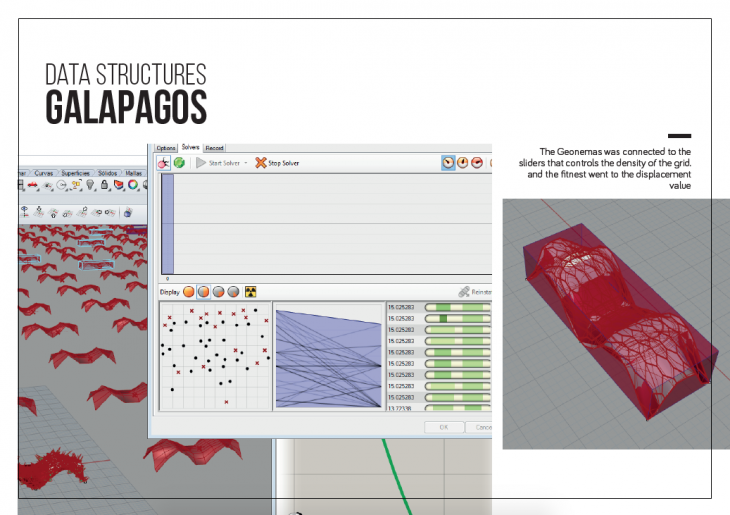Click the Reinstate chain icon
This screenshot has width=730, height=515.
464,292
